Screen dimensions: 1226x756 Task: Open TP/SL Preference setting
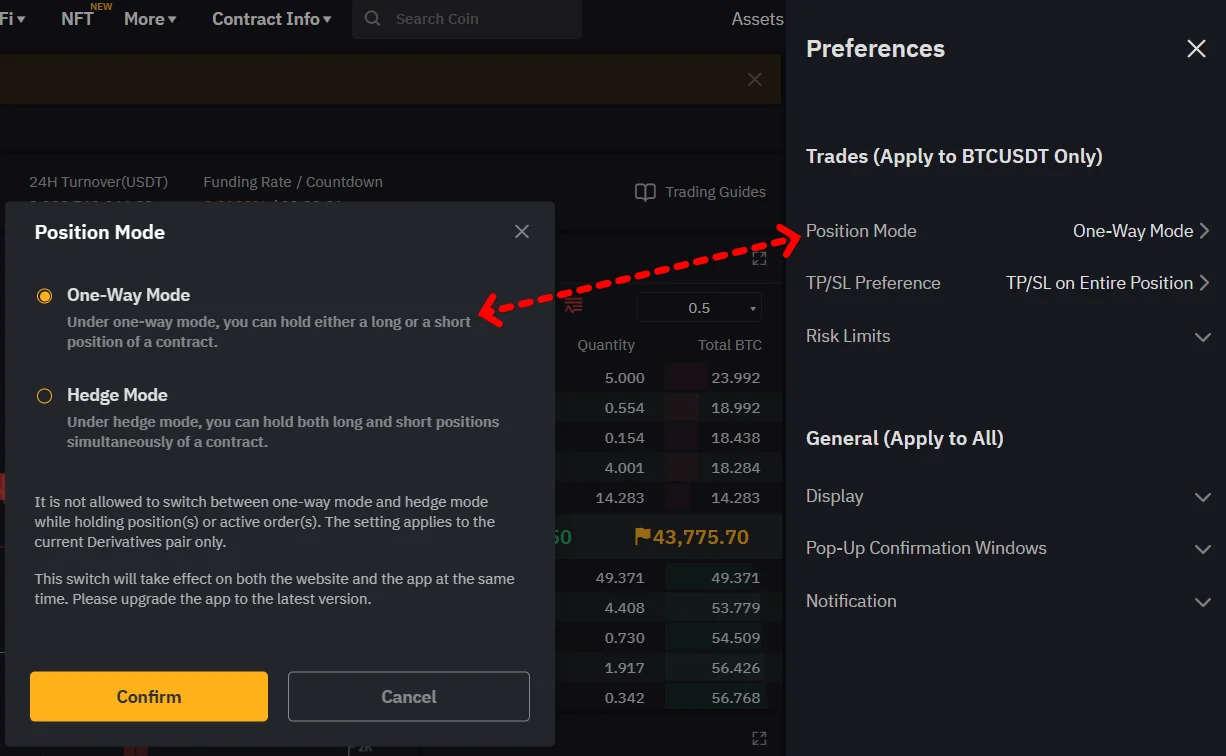pyautogui.click(x=1204, y=283)
